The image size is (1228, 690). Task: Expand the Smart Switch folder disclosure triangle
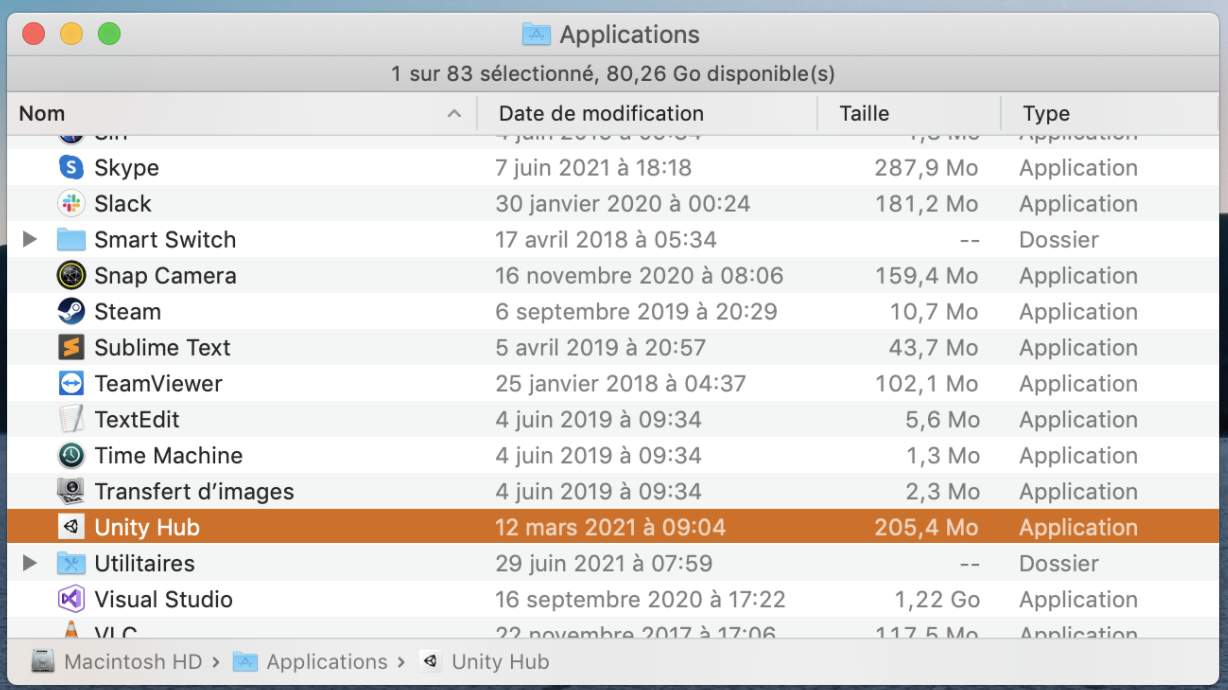30,240
